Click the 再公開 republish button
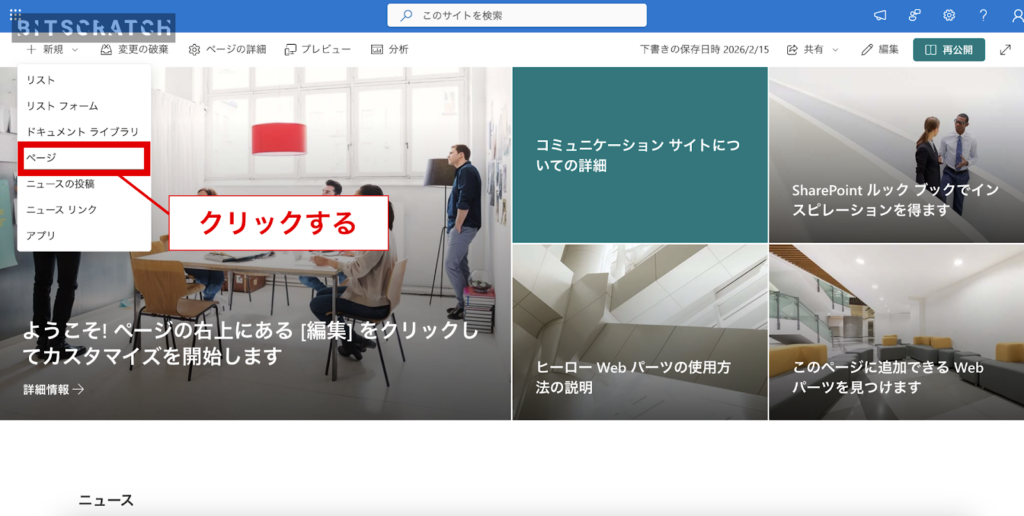This screenshot has width=1024, height=516. [948, 49]
